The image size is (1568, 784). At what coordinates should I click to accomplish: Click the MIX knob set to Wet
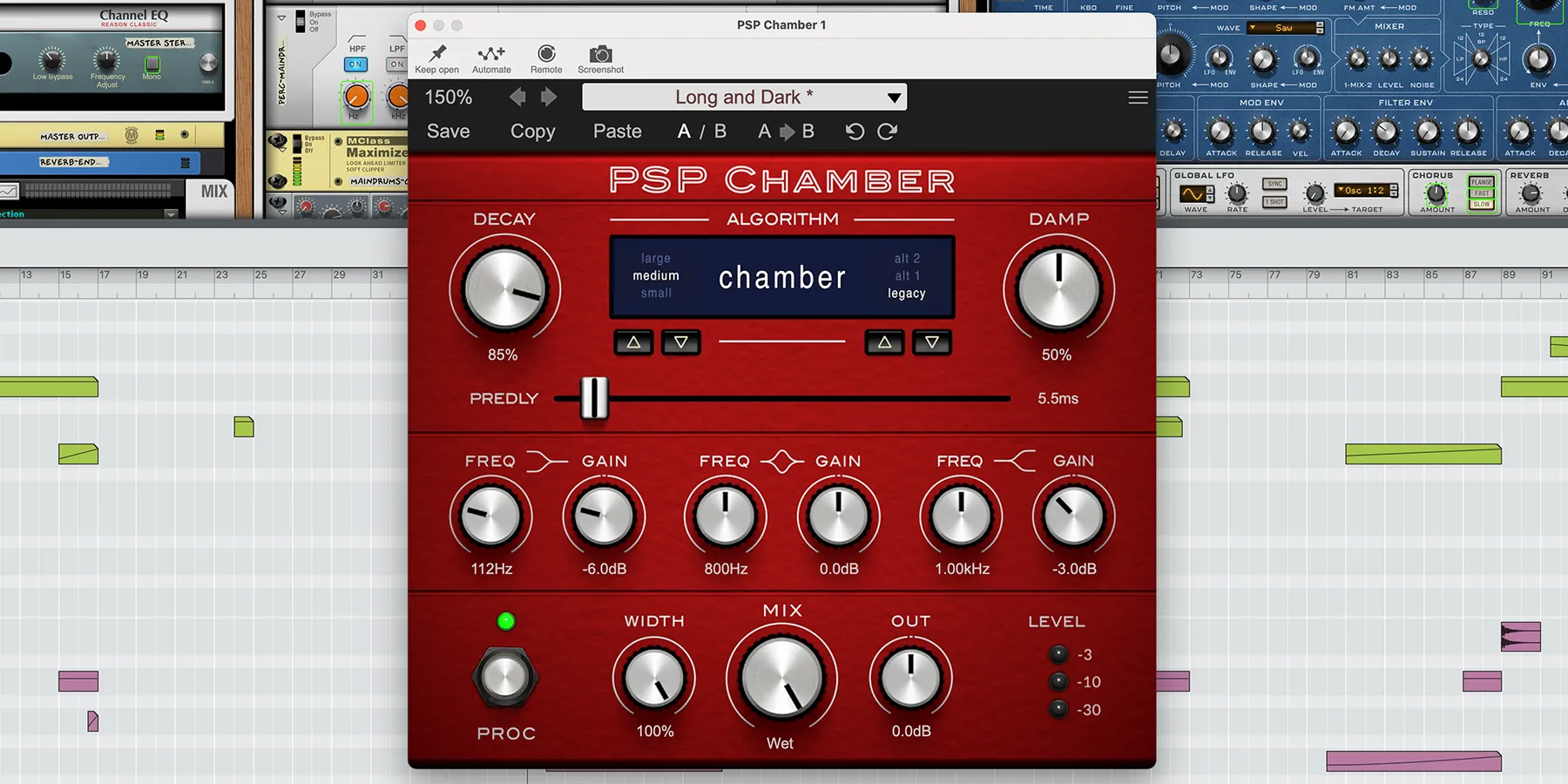click(x=781, y=678)
